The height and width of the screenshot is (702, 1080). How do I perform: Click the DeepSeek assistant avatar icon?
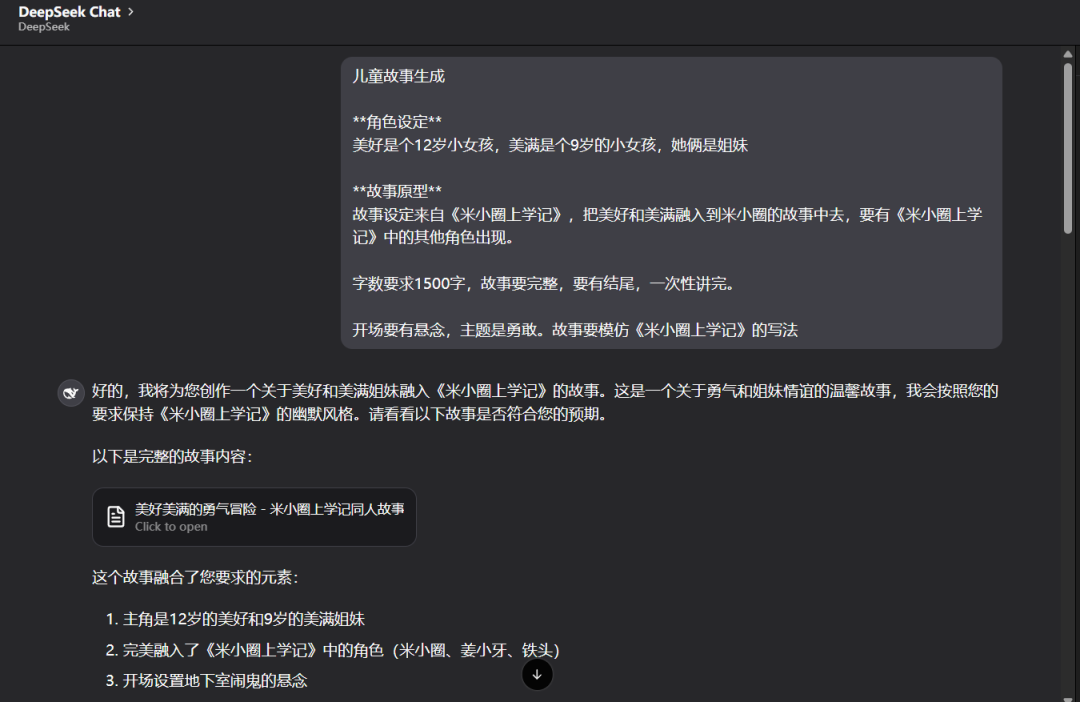pyautogui.click(x=70, y=393)
